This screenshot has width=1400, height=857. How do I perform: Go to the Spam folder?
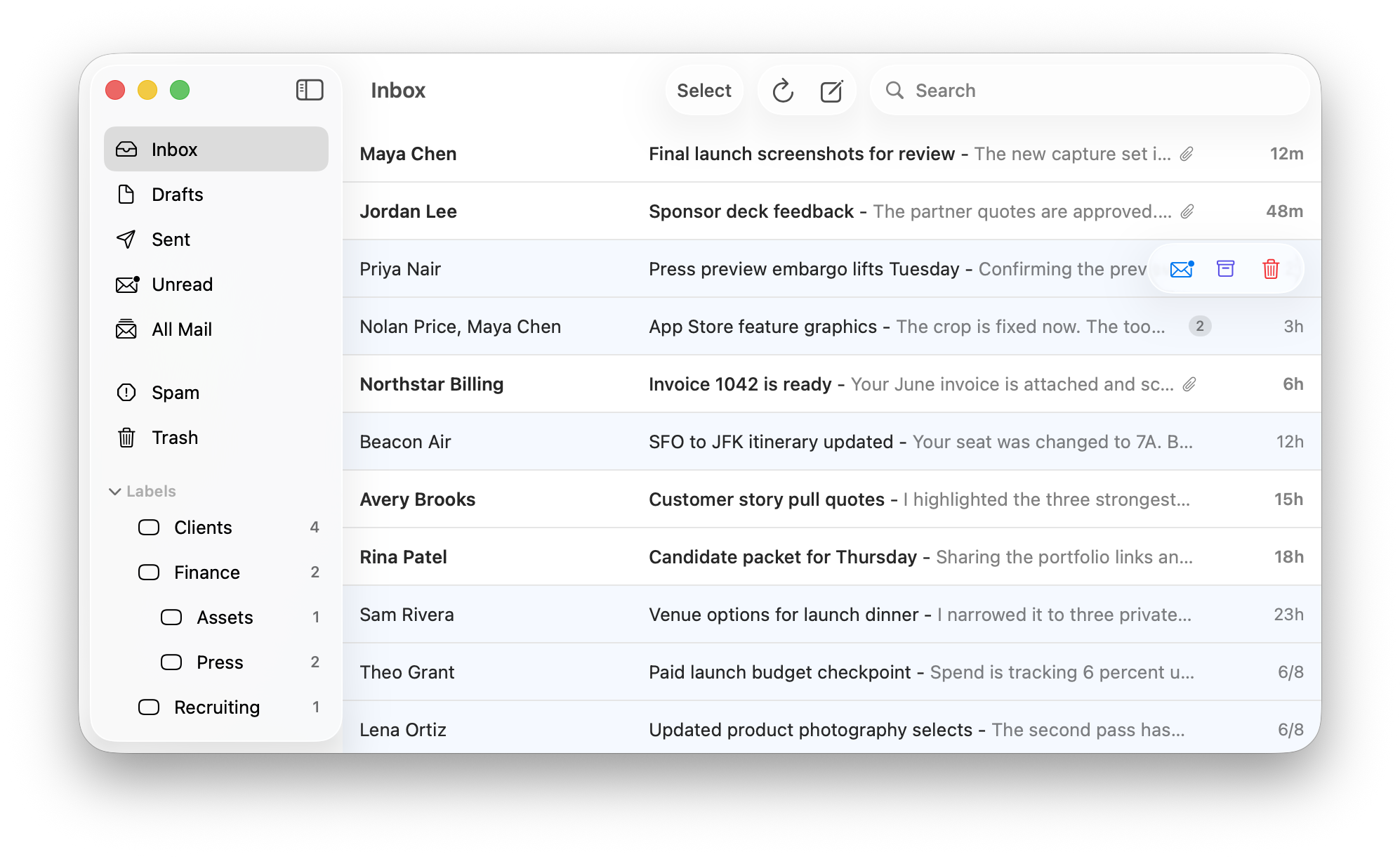click(216, 393)
